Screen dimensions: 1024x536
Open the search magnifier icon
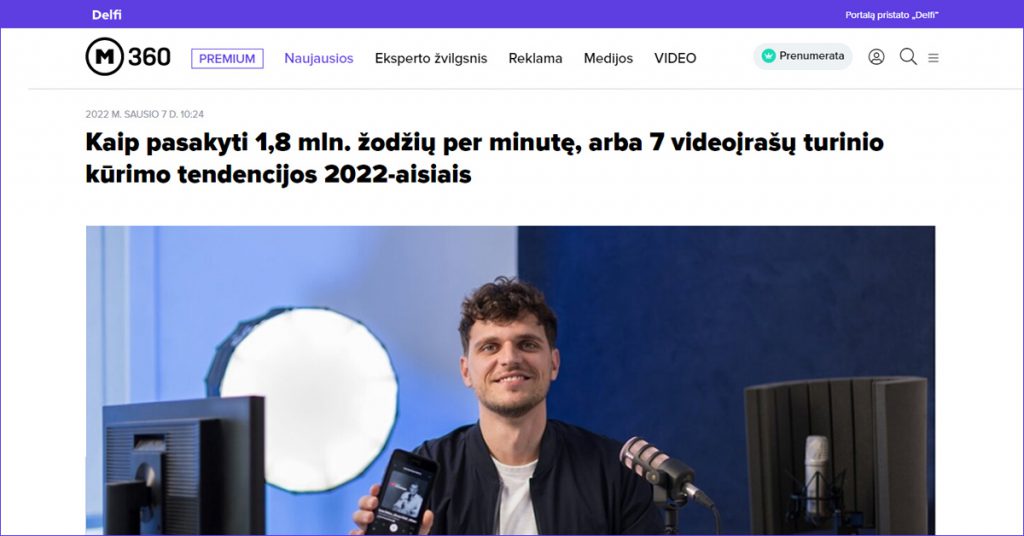click(908, 57)
